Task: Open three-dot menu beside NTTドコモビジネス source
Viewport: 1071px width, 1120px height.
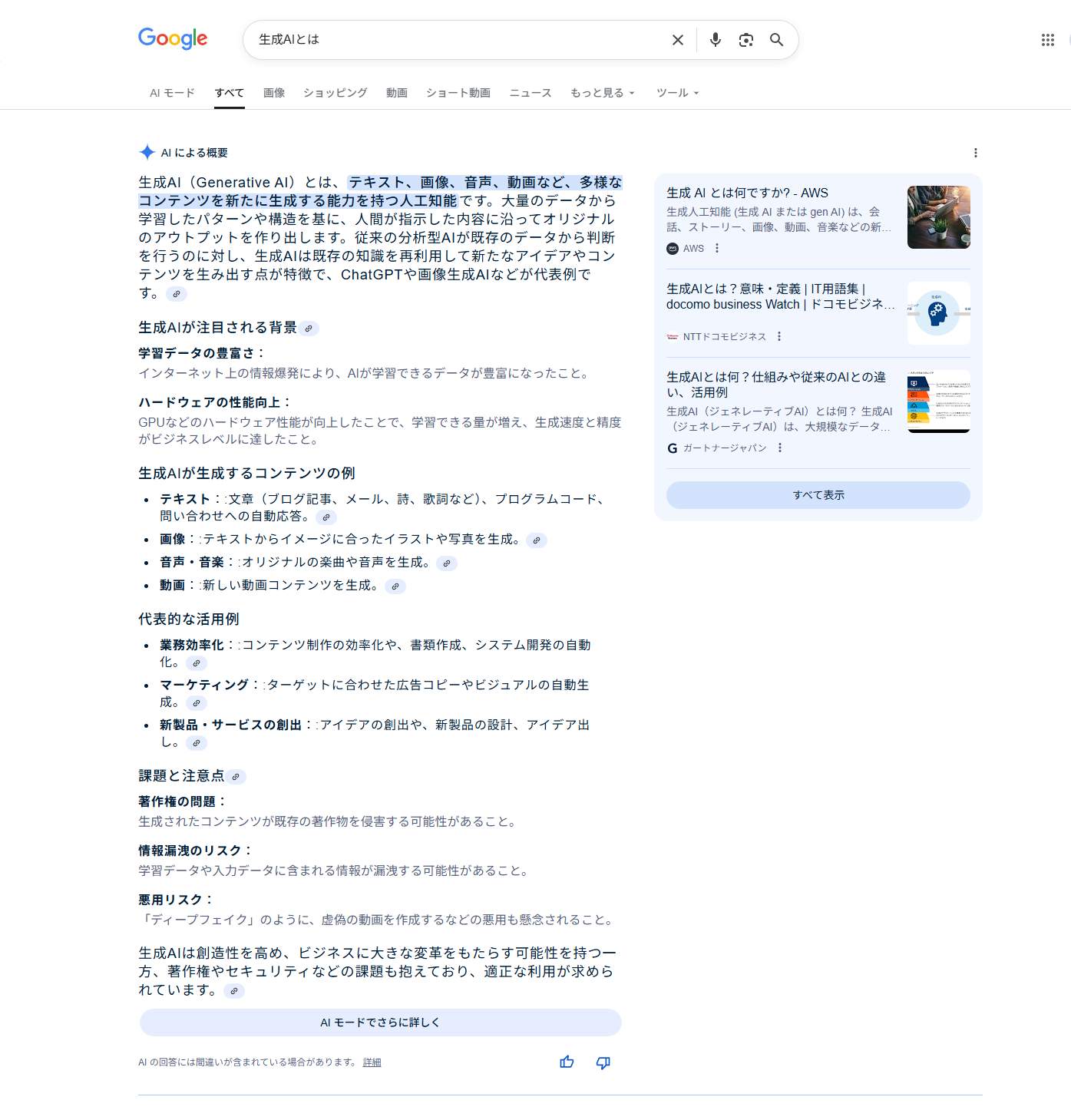Action: click(x=779, y=336)
